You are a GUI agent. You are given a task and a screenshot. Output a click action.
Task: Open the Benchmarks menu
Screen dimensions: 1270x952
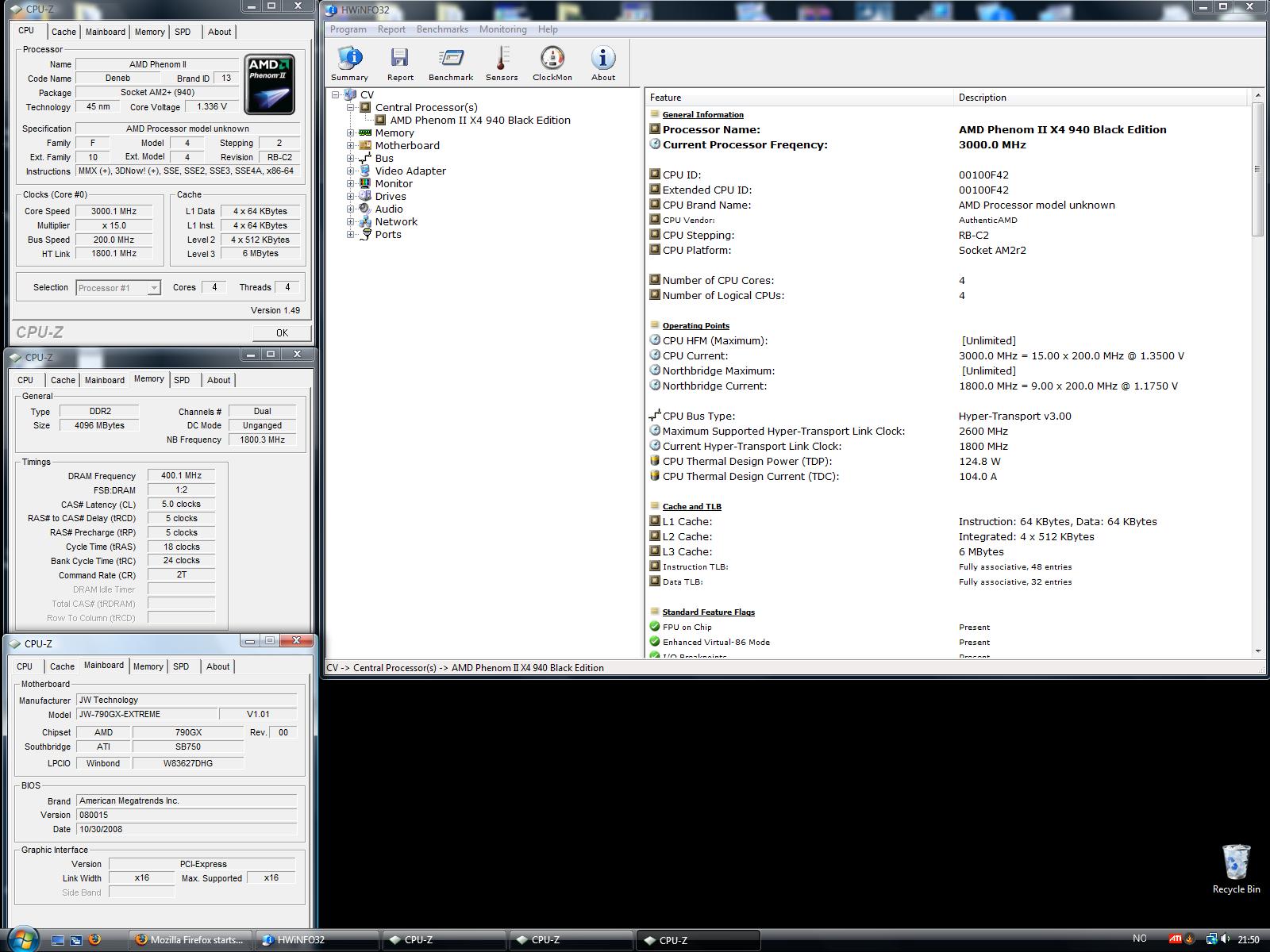pyautogui.click(x=442, y=29)
